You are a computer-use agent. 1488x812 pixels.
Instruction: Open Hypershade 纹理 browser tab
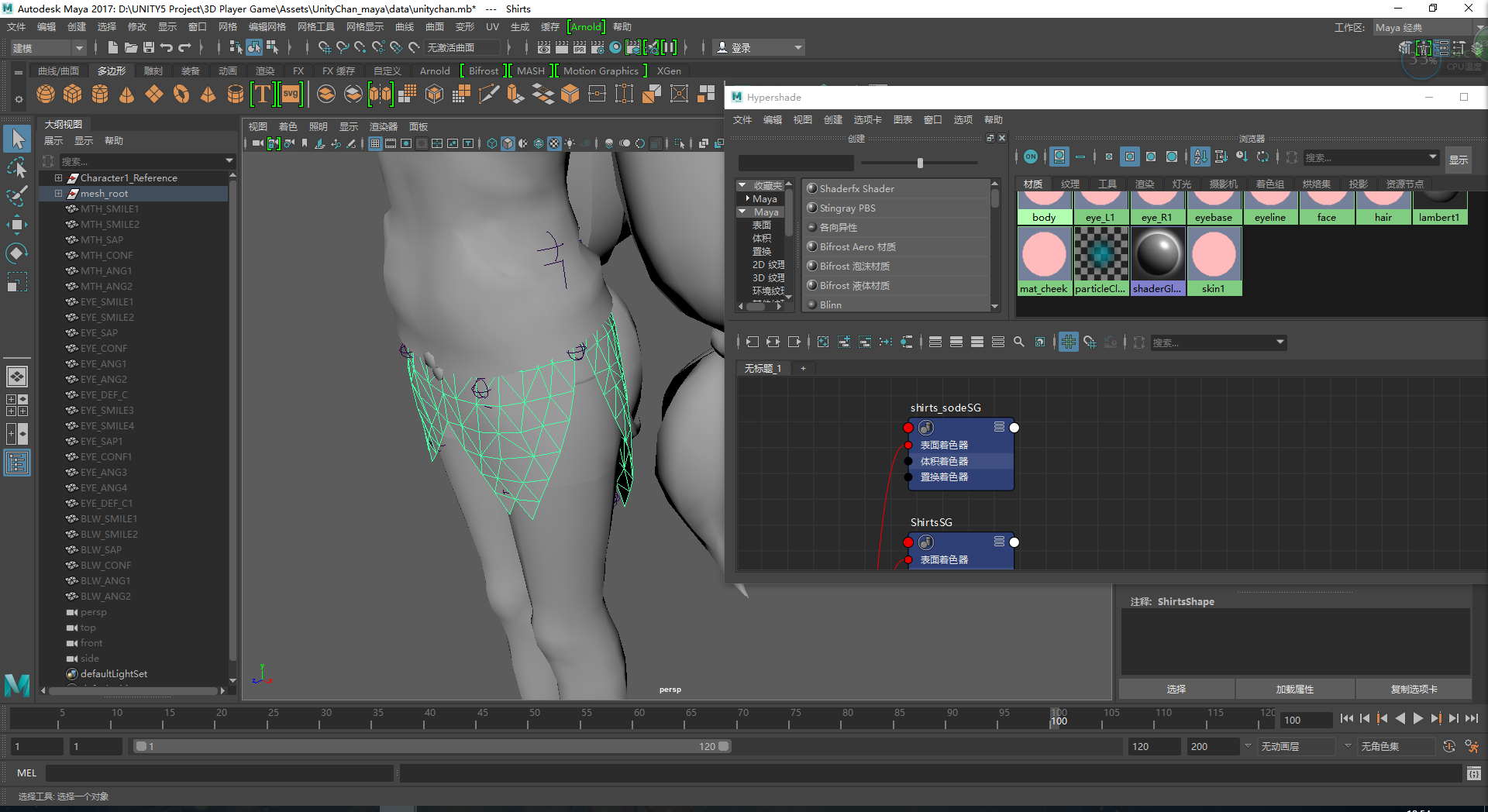click(1070, 184)
